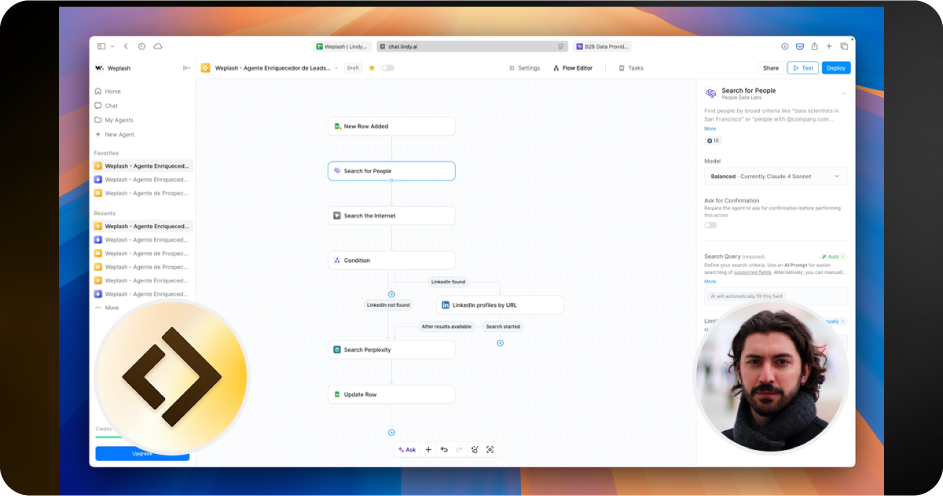This screenshot has width=943, height=496.
Task: Click the LinkedIn found branch label
Action: pyautogui.click(x=448, y=281)
